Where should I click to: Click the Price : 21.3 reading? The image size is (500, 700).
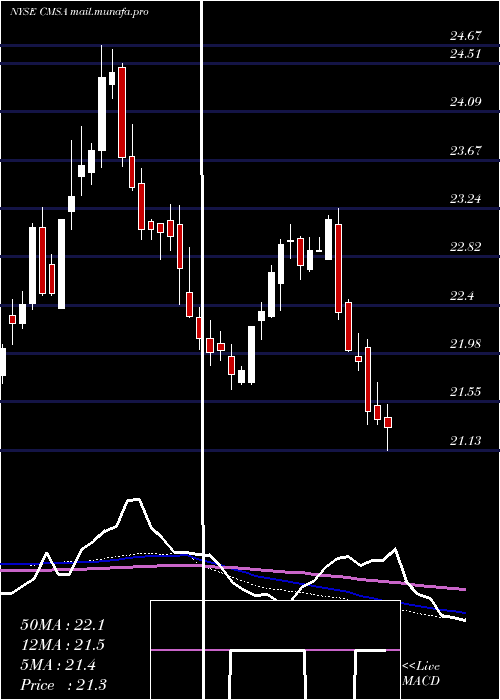63,685
